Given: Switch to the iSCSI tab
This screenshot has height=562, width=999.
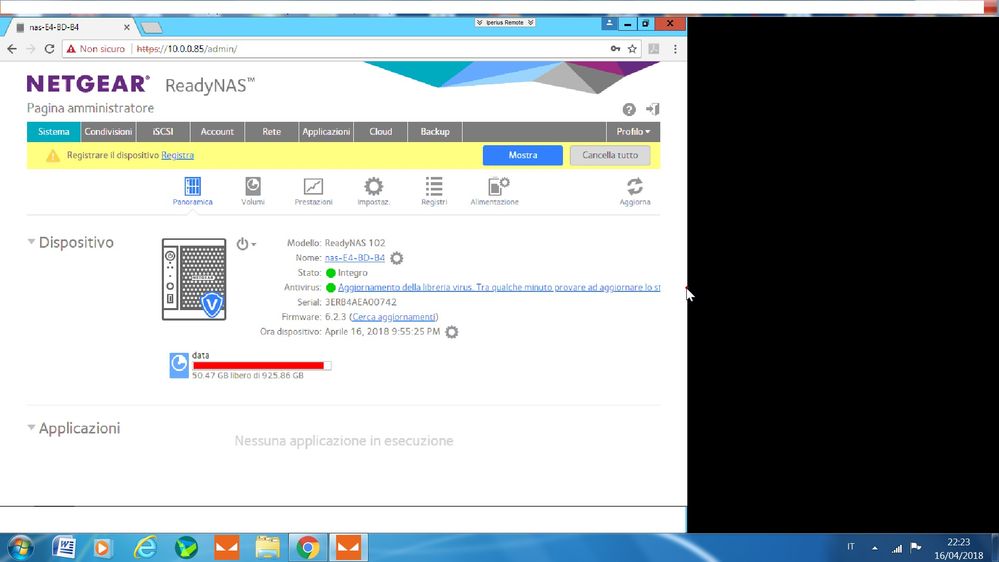Looking at the screenshot, I should (x=162, y=132).
